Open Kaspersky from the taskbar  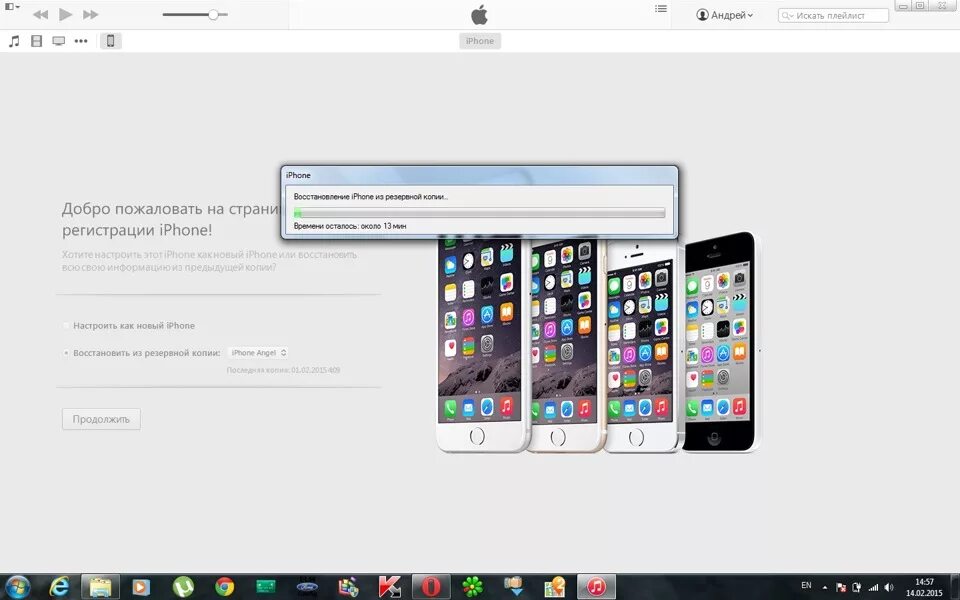(389, 587)
